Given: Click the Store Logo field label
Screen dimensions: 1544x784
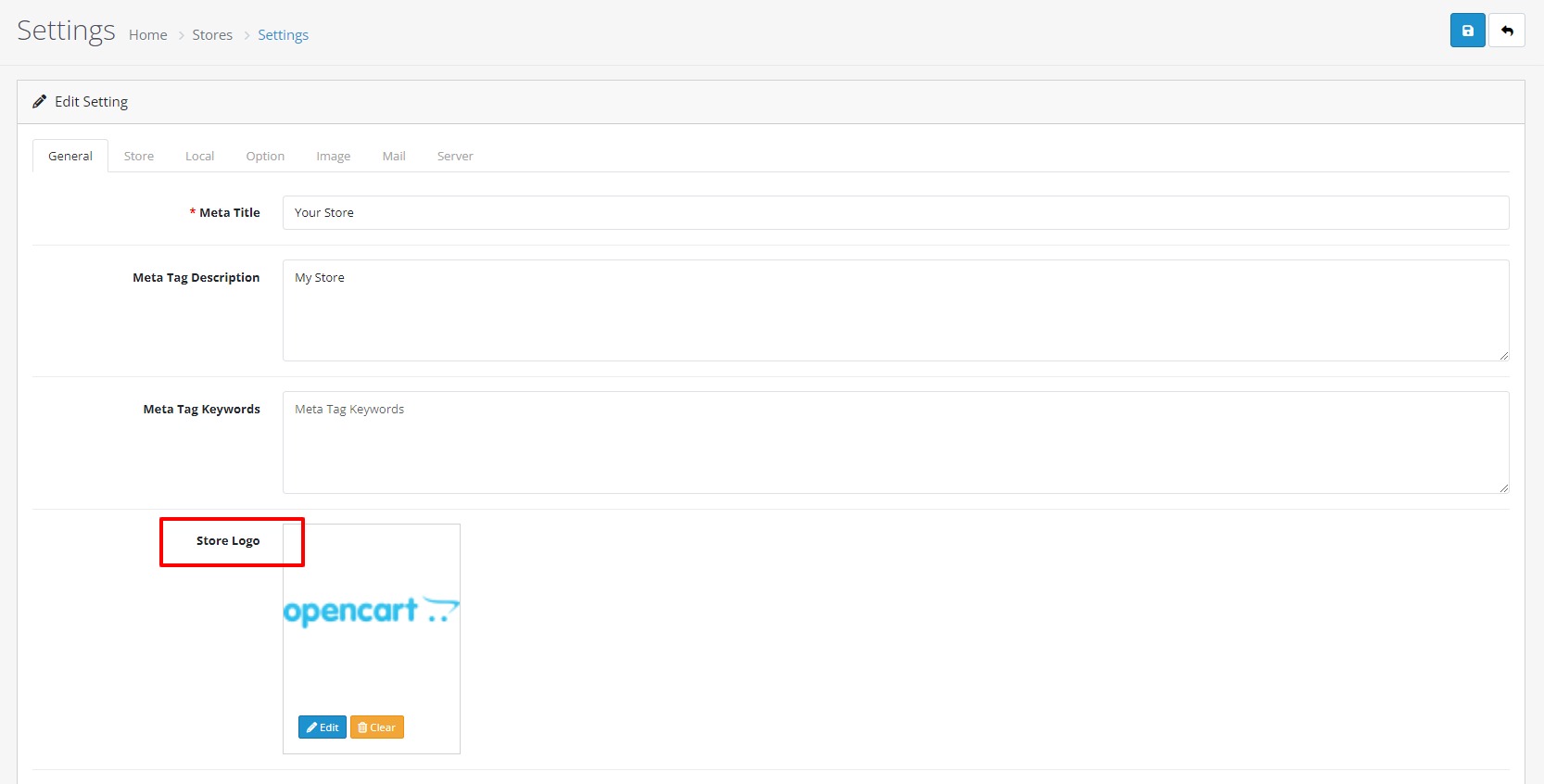Looking at the screenshot, I should [x=228, y=541].
